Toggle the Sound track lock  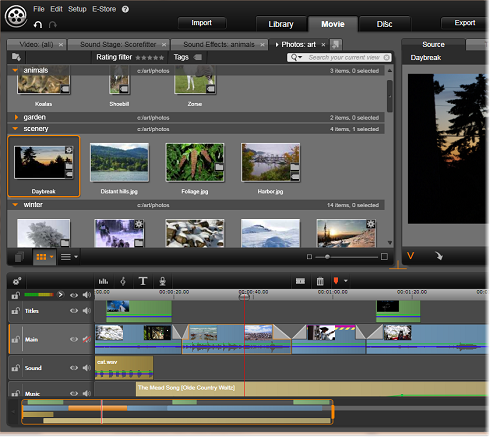coord(15,368)
